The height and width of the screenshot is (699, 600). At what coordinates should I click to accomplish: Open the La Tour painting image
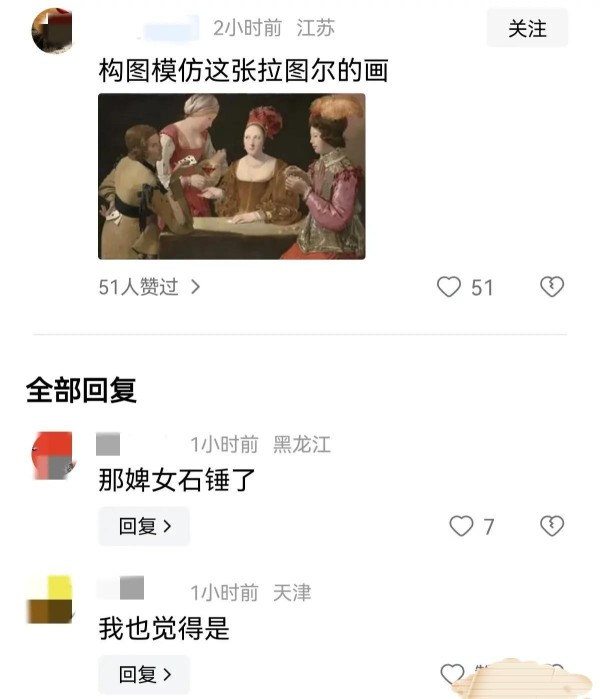[x=231, y=176]
